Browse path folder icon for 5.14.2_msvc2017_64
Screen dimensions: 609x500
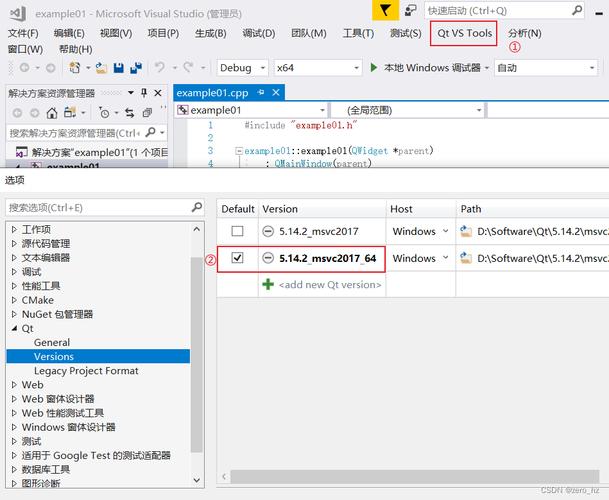[x=466, y=258]
